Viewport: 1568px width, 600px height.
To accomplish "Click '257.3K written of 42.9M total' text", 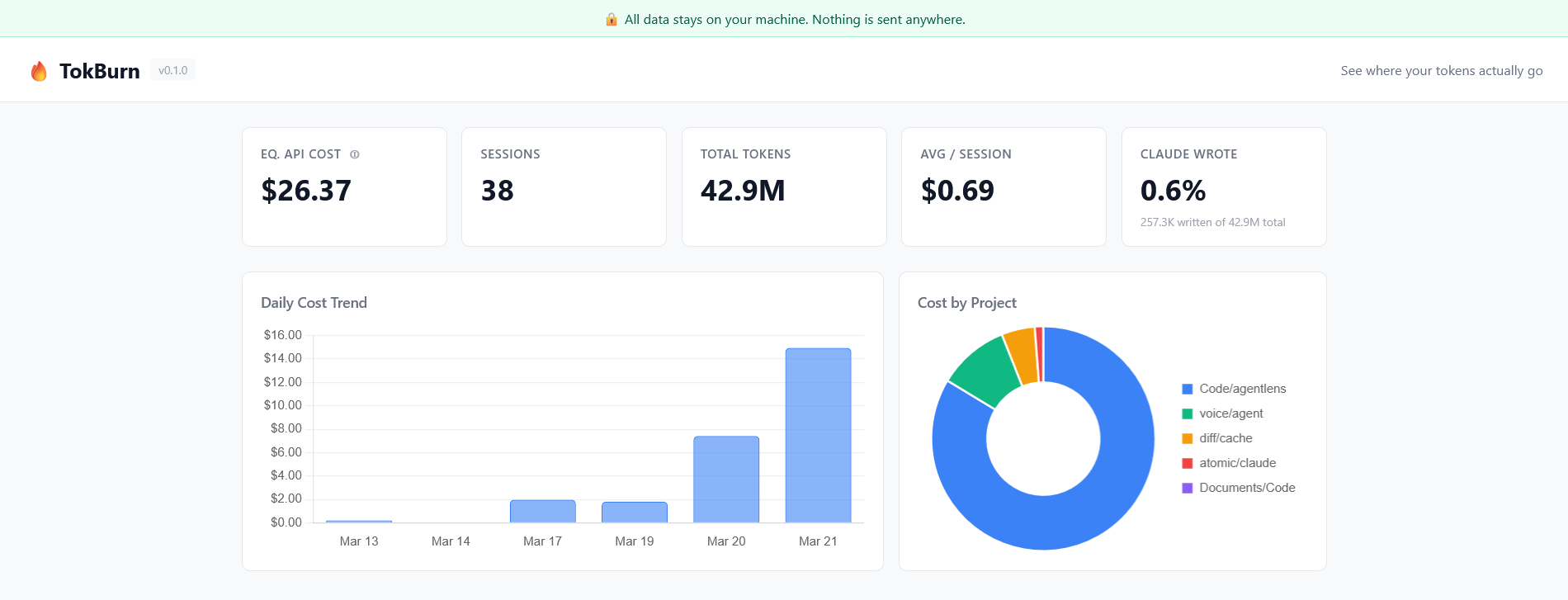I will click(1212, 222).
